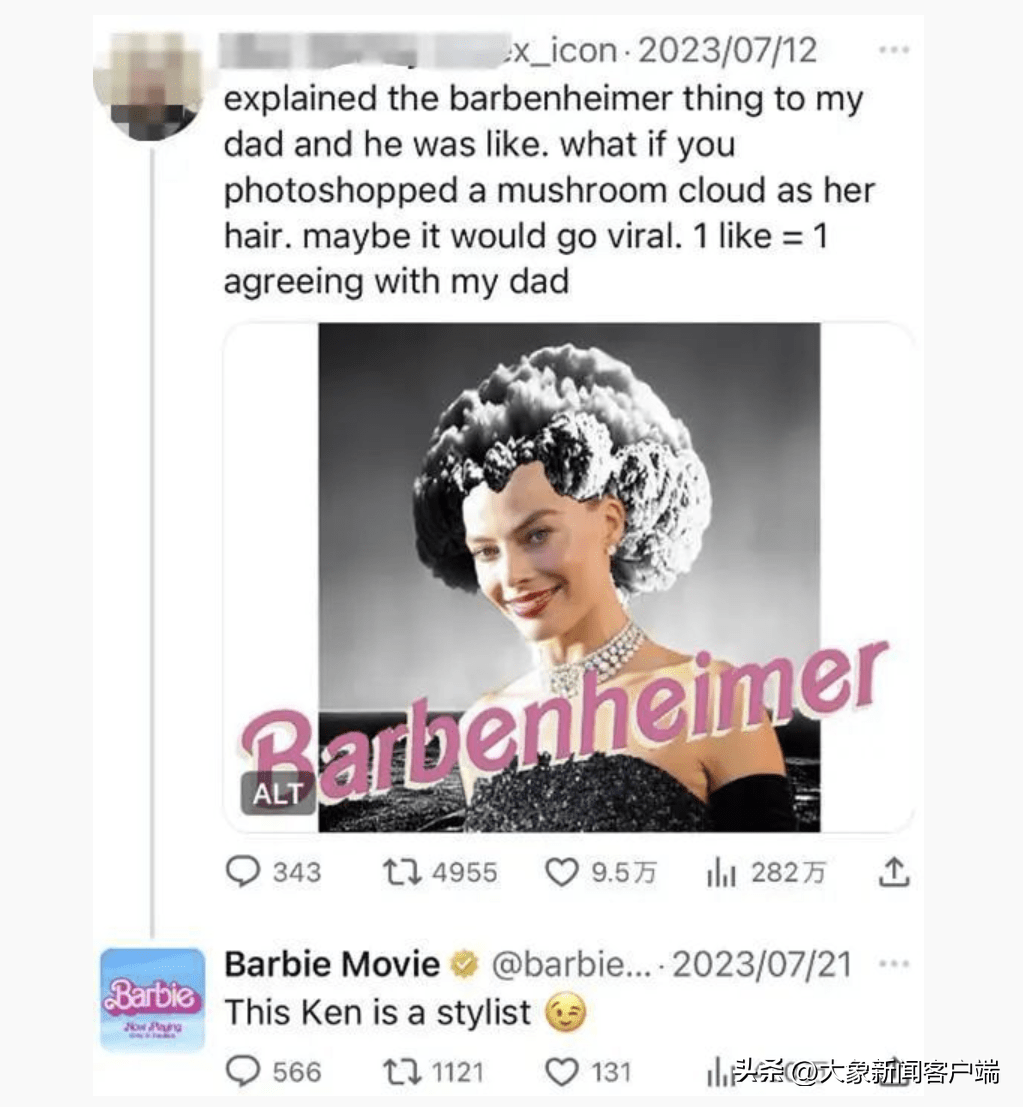Like the barbenheimer tweet with 9.5万 likes
This screenshot has width=1023, height=1107.
(x=601, y=873)
